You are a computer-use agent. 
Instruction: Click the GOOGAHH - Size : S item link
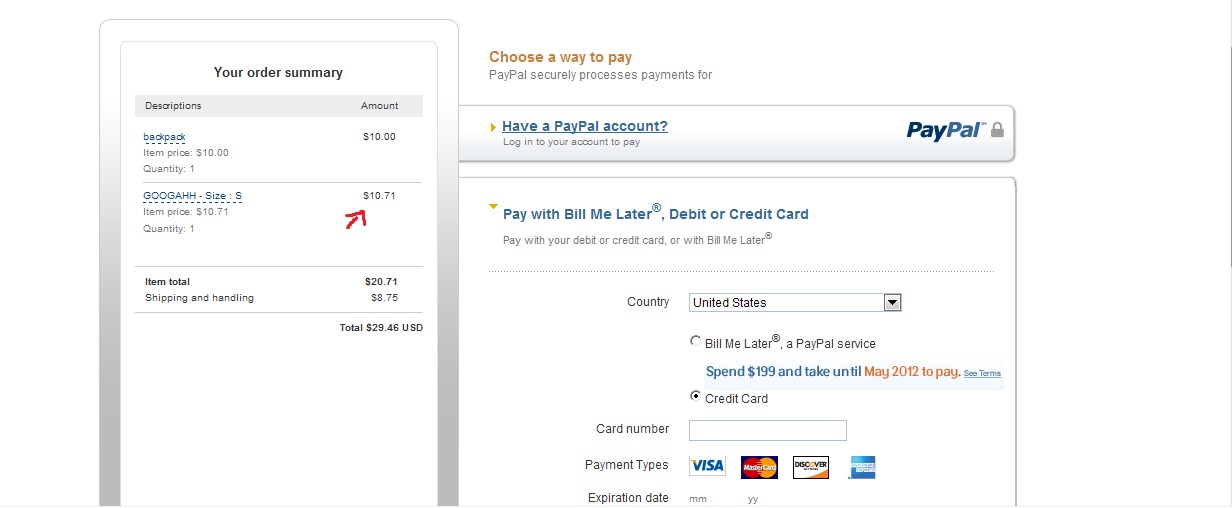pyautogui.click(x=192, y=195)
